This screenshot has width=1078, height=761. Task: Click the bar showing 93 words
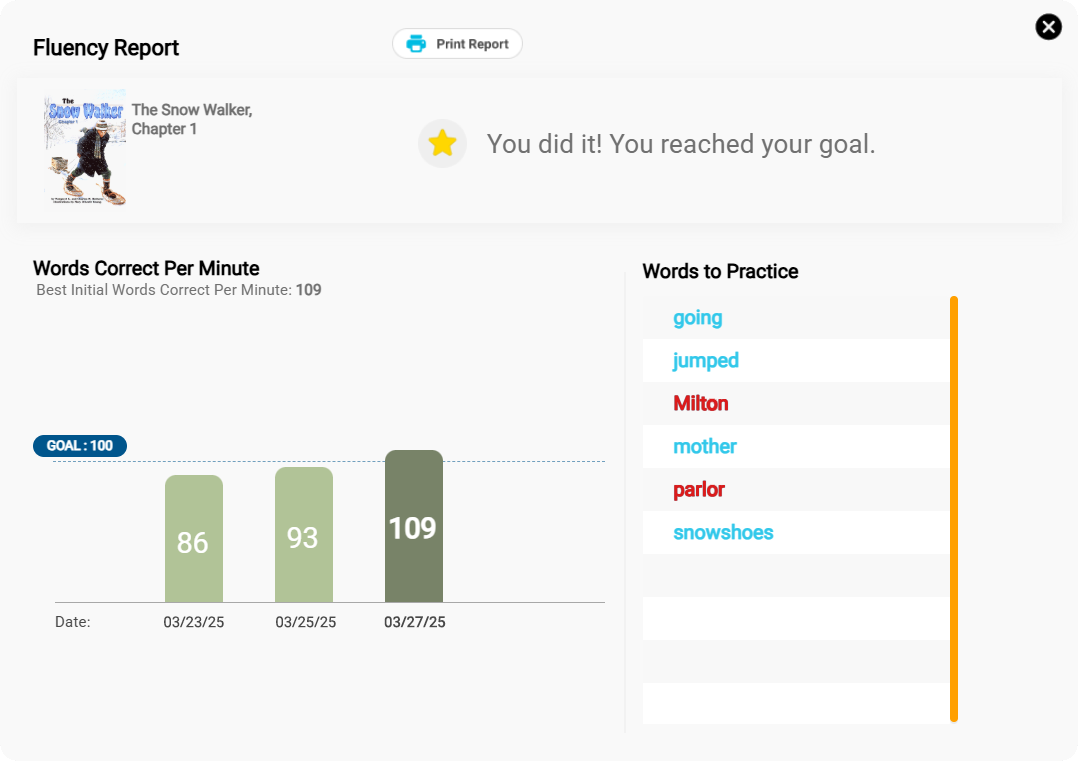303,535
